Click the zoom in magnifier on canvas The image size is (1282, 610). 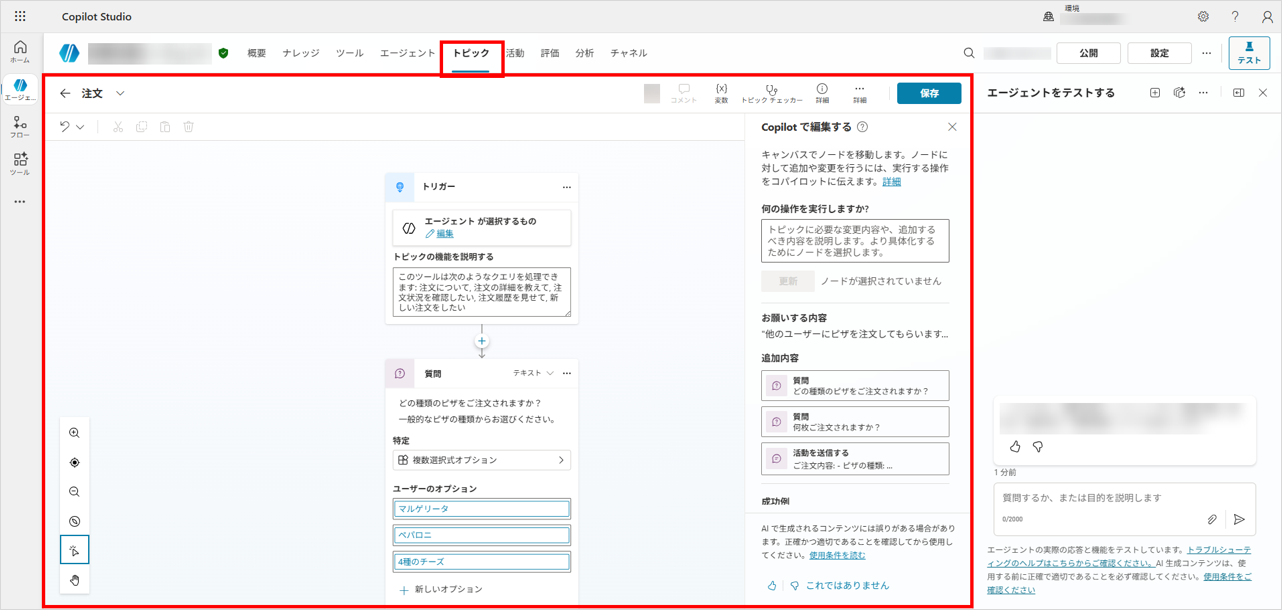pos(75,433)
